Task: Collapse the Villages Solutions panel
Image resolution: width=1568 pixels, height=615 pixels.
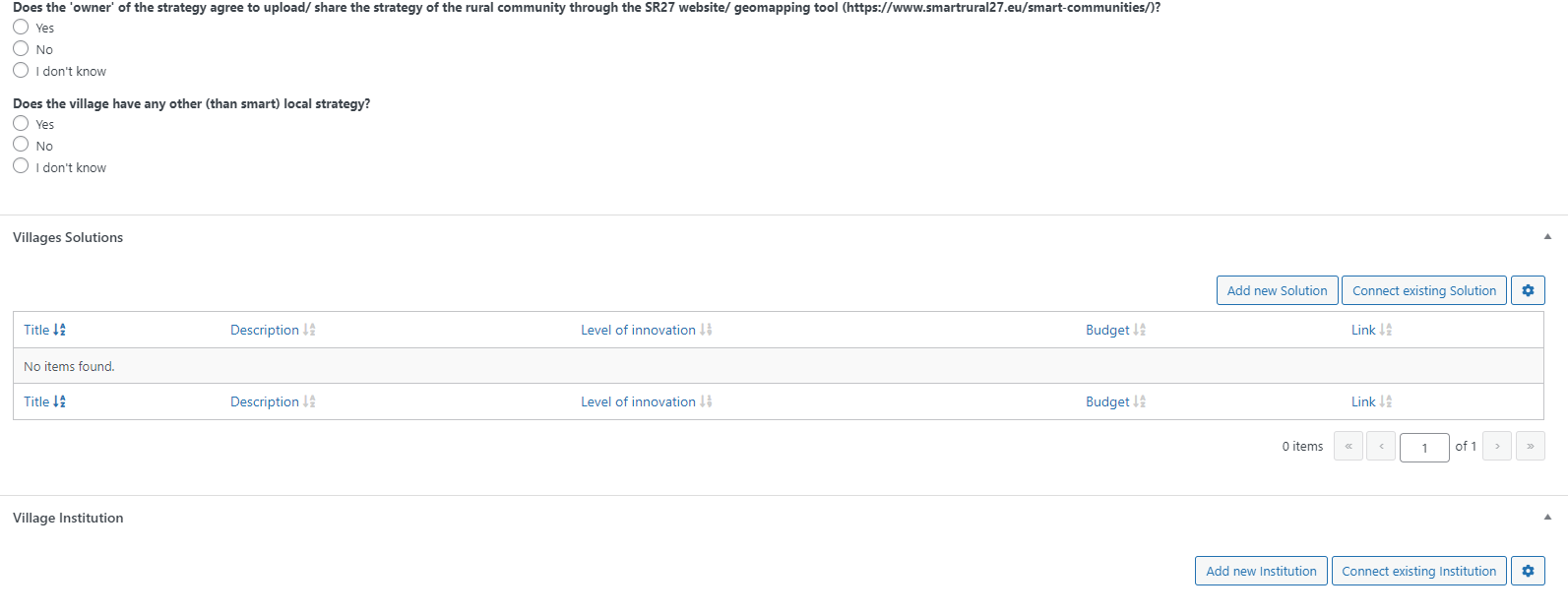Action: pos(1547,236)
